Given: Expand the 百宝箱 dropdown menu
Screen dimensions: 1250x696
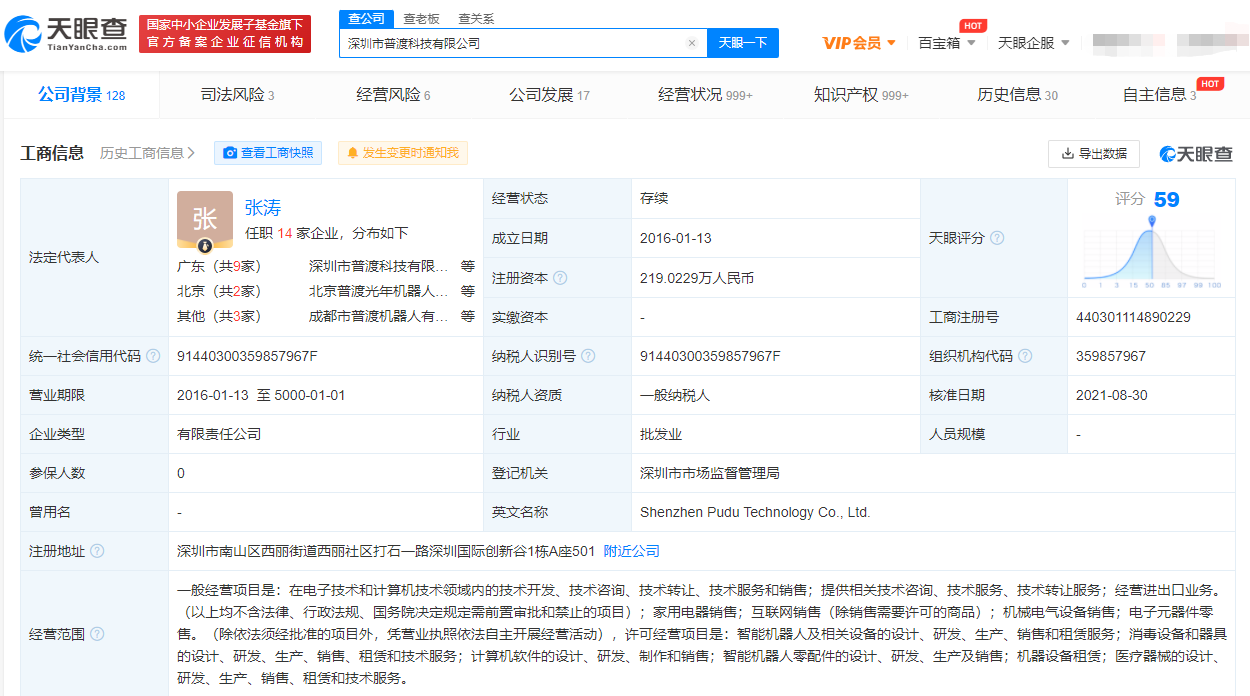Looking at the screenshot, I should point(947,43).
